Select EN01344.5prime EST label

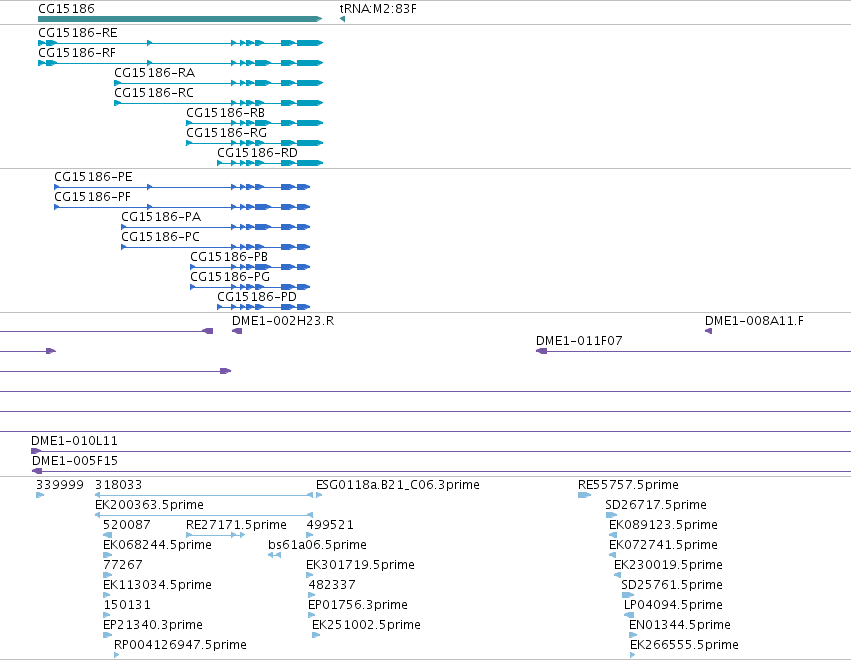pos(679,625)
